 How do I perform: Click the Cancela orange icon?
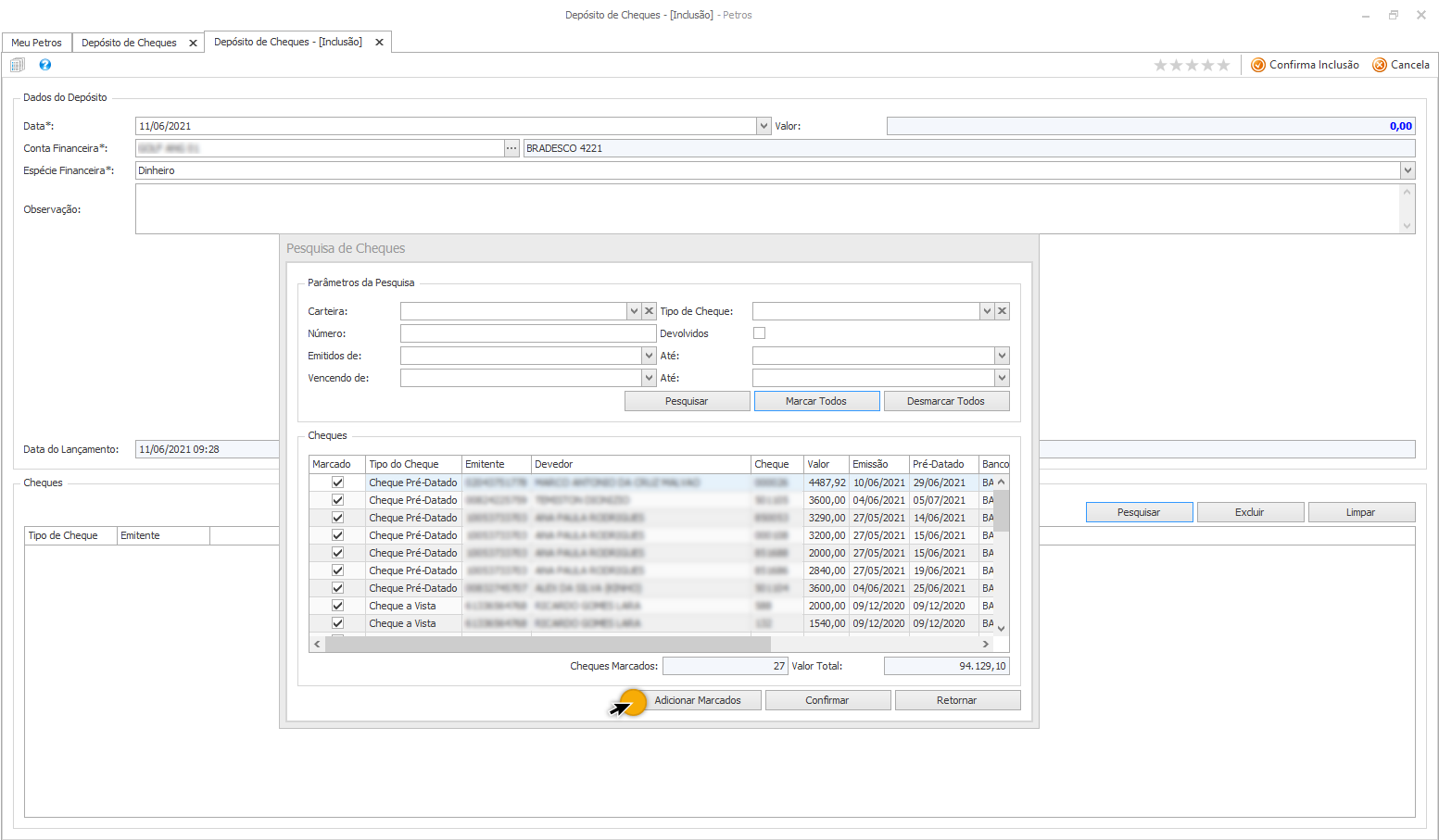[1380, 65]
